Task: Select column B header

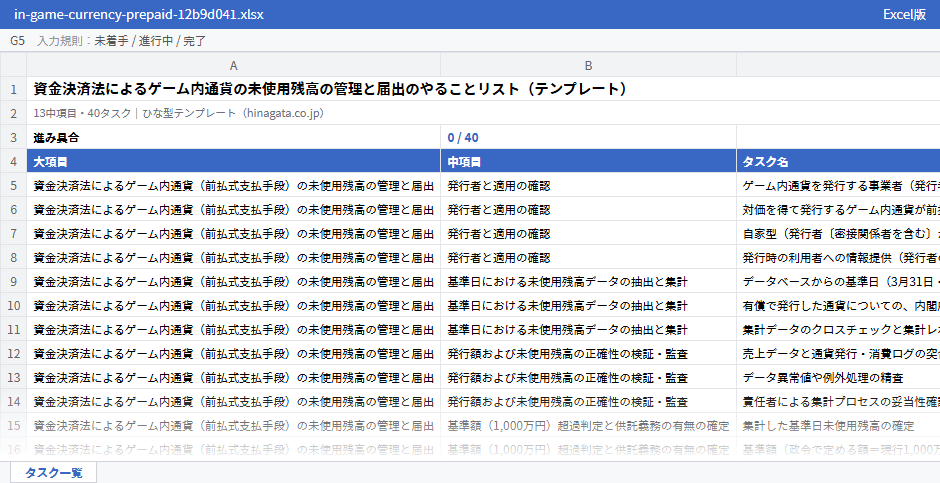Action: click(589, 65)
